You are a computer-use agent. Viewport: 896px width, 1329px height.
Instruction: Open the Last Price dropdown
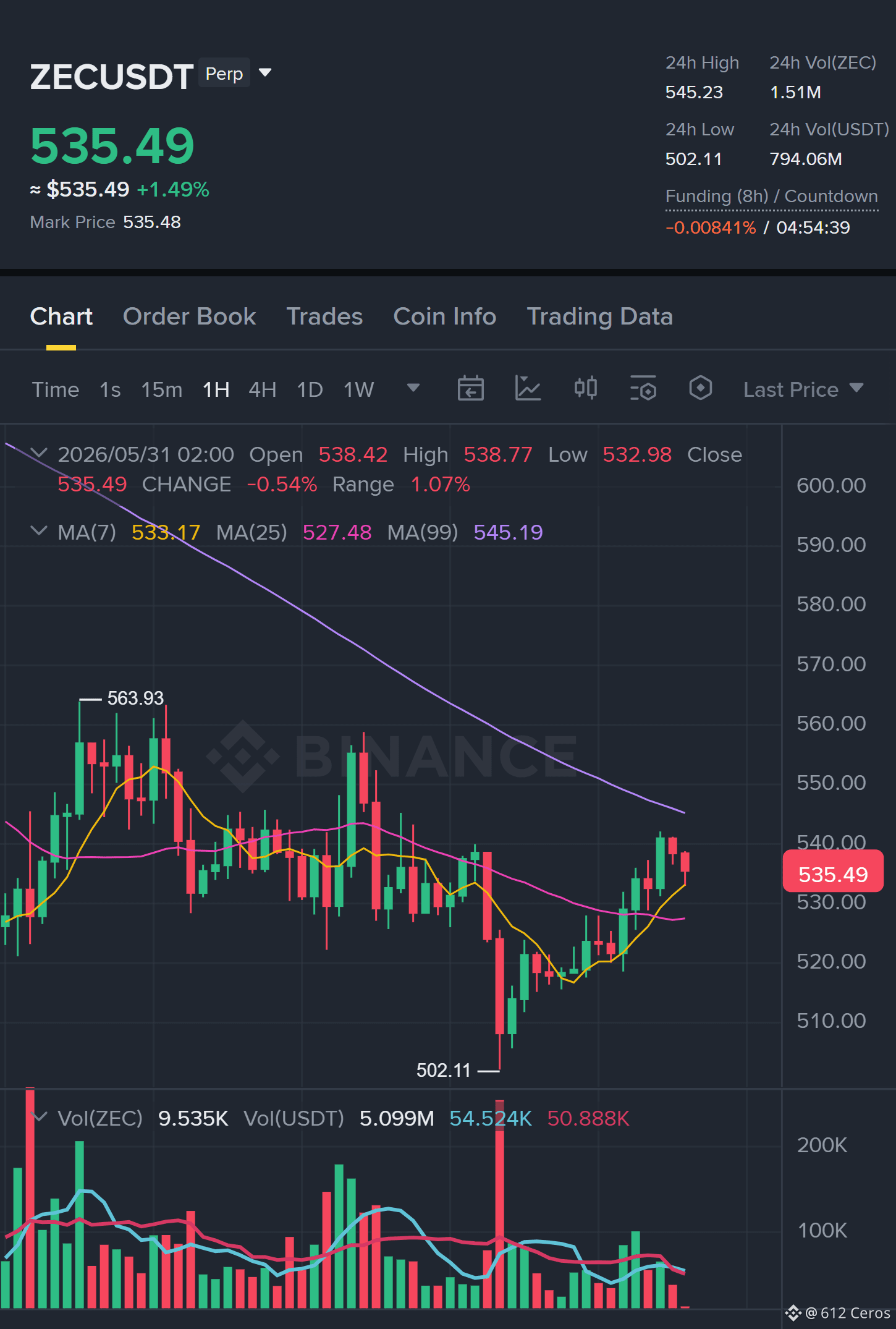pyautogui.click(x=803, y=389)
